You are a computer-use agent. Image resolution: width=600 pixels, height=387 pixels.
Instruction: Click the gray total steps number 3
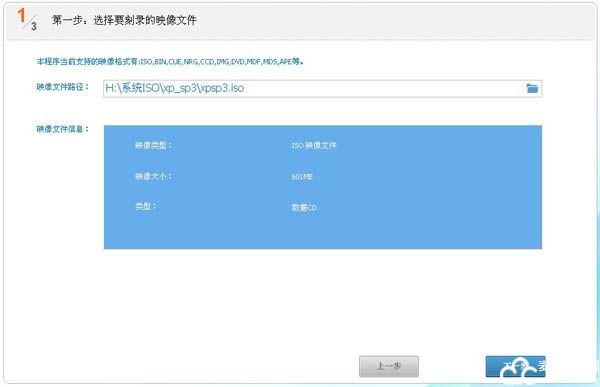(34, 26)
